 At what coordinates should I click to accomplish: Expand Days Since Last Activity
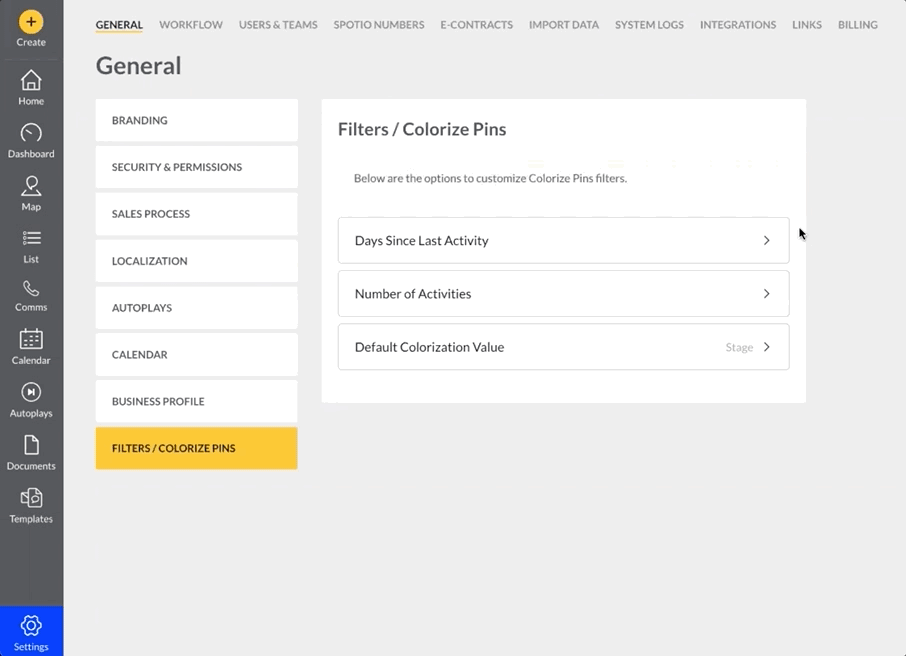pos(563,240)
